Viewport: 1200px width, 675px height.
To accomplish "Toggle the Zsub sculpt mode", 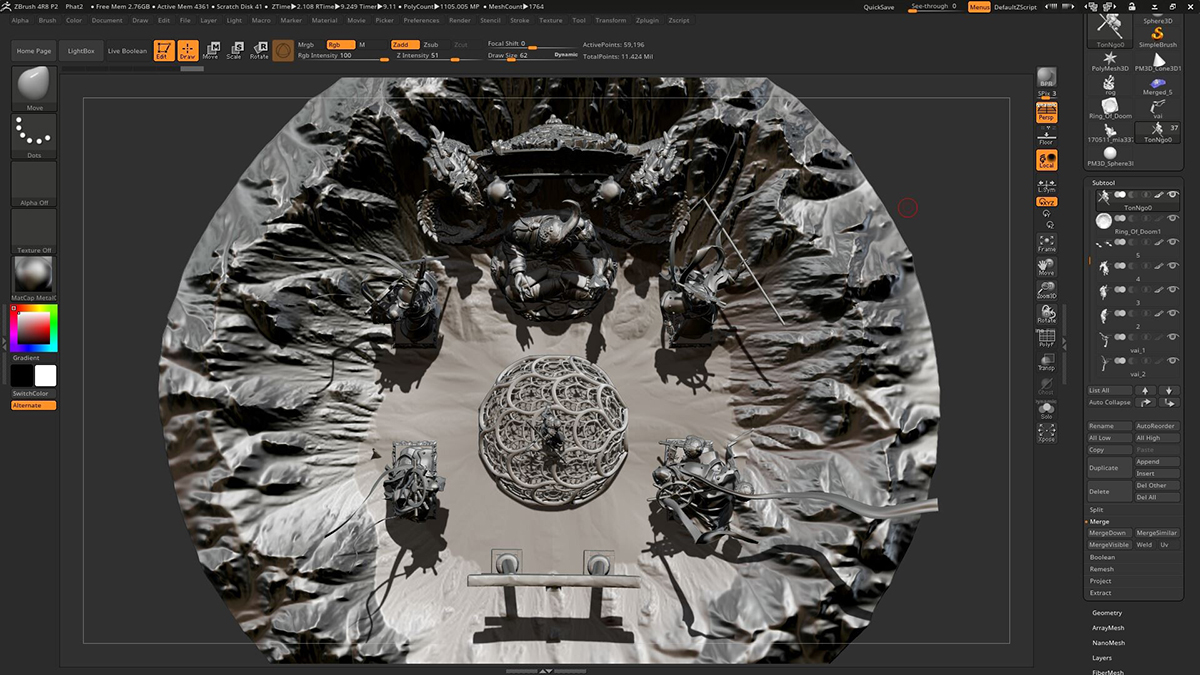I will (430, 45).
